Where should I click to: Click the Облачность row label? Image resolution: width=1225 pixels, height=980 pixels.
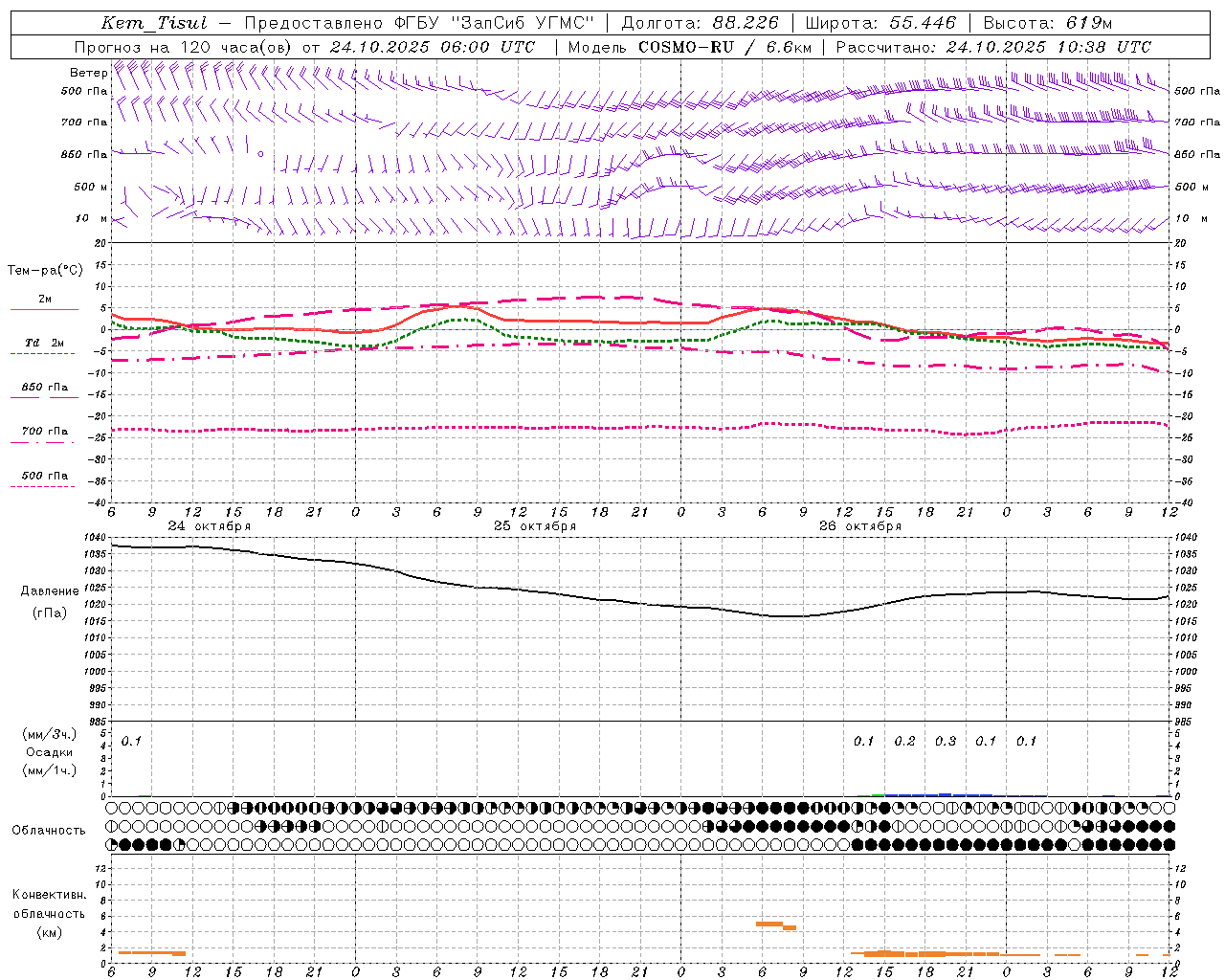pos(49,831)
